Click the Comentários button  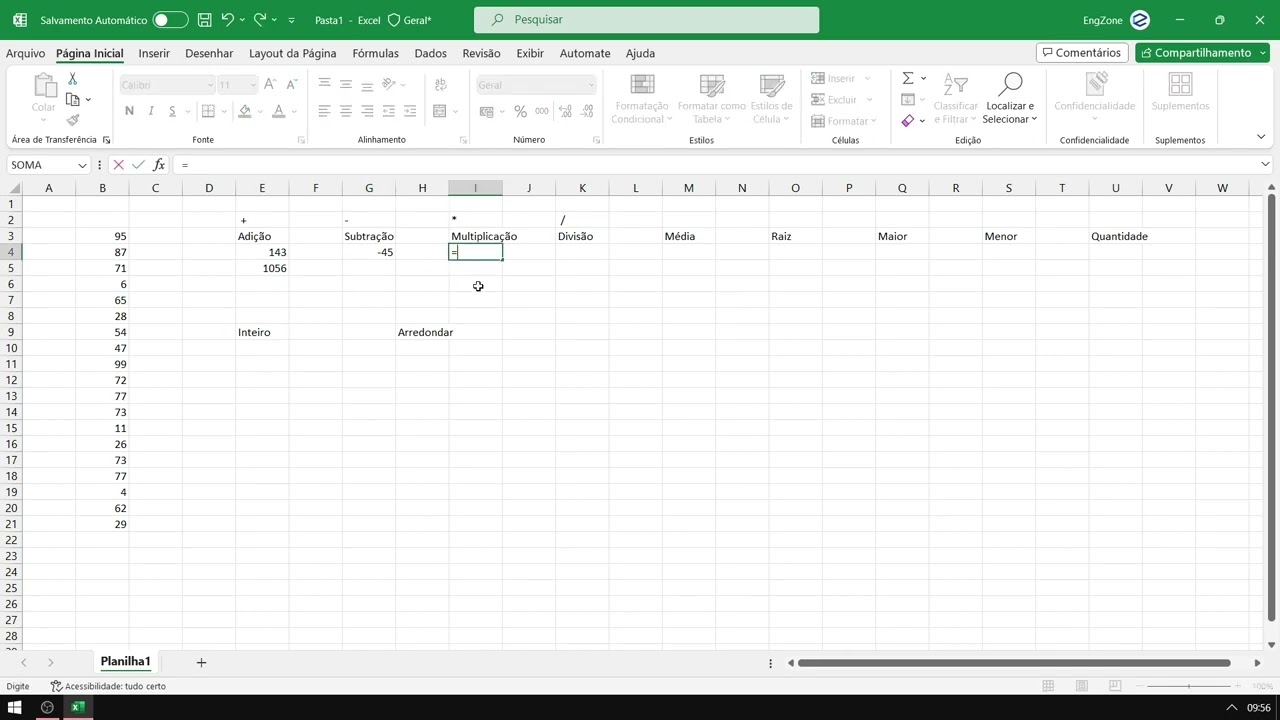coord(1082,53)
